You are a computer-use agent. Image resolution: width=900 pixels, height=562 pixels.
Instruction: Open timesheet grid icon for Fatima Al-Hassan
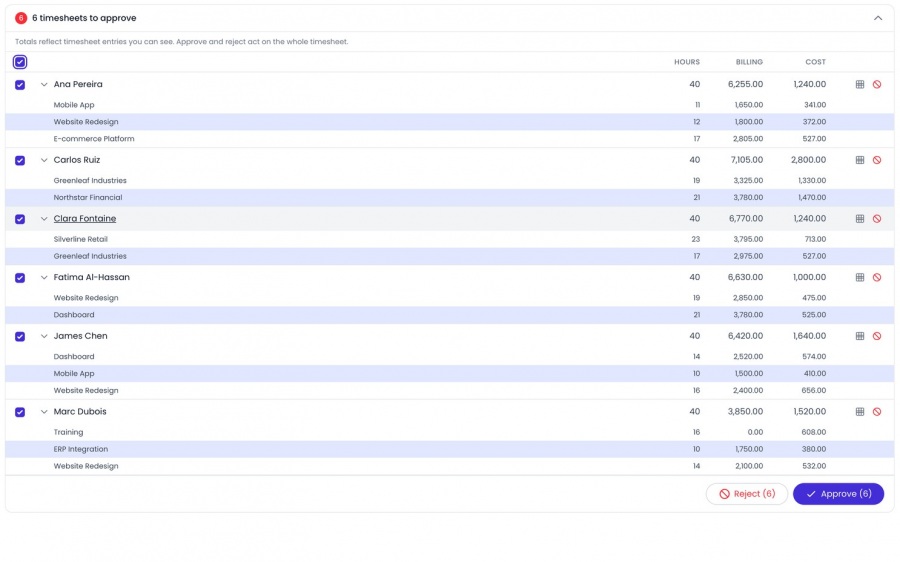coord(860,277)
